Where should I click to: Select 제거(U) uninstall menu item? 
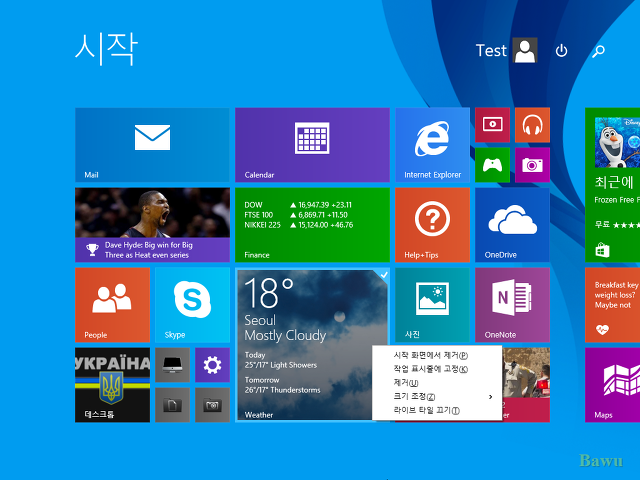pyautogui.click(x=437, y=383)
